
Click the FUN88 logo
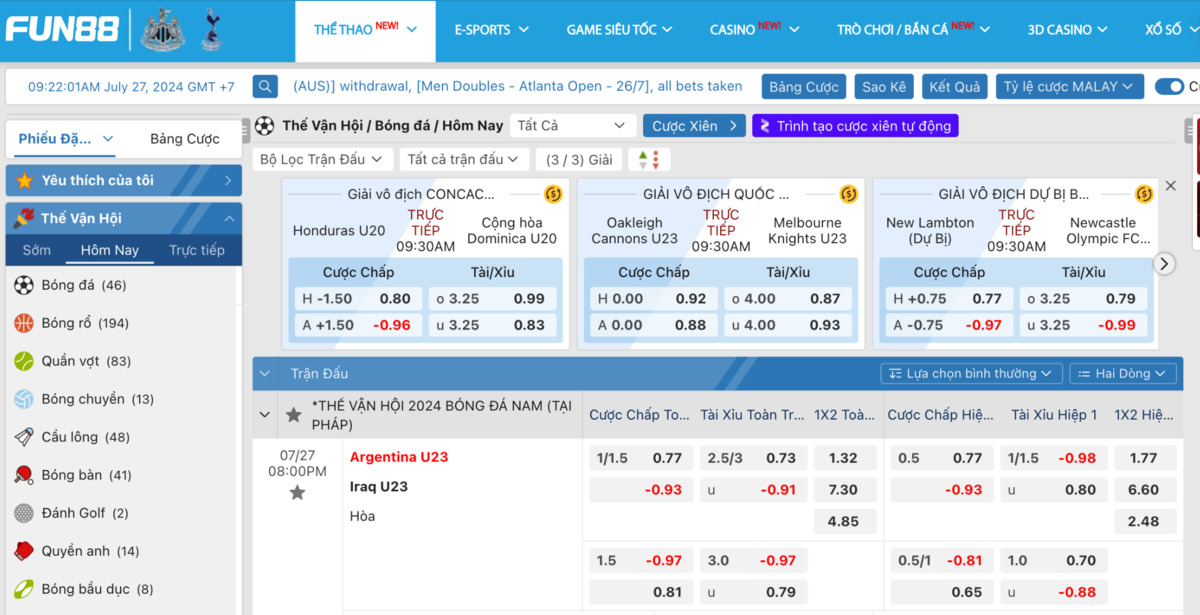(62, 29)
